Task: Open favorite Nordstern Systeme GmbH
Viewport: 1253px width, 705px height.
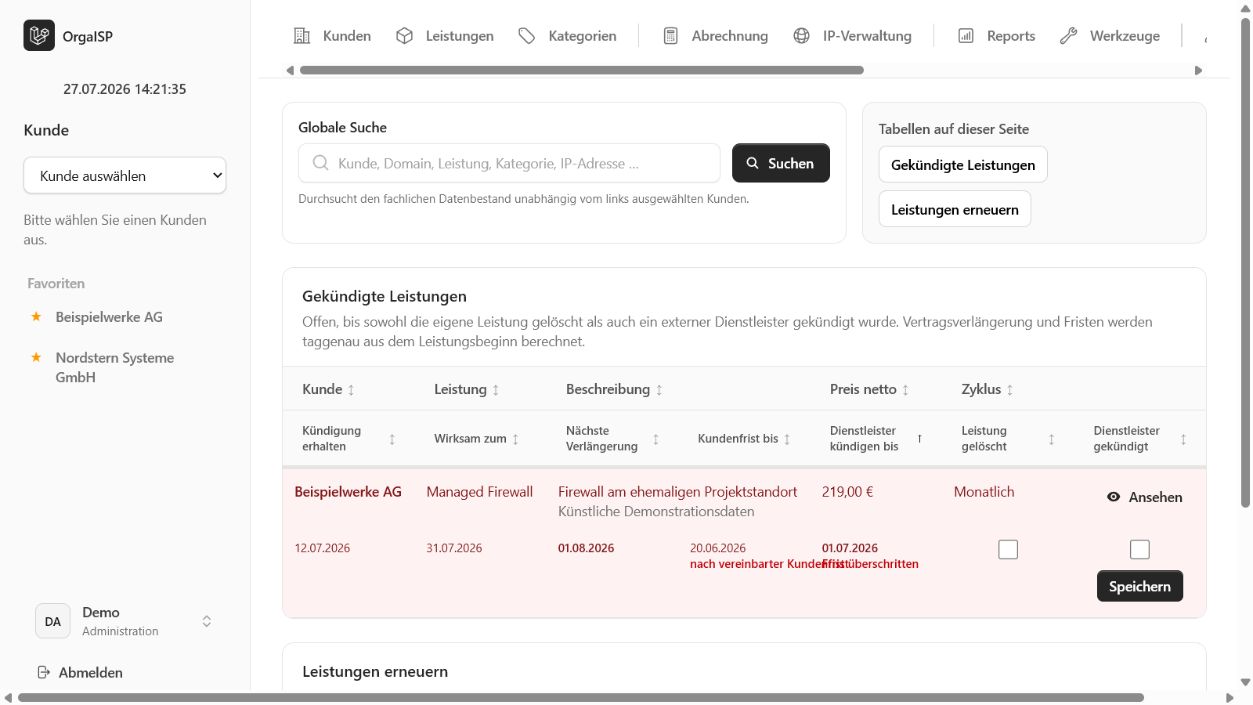Action: [115, 367]
